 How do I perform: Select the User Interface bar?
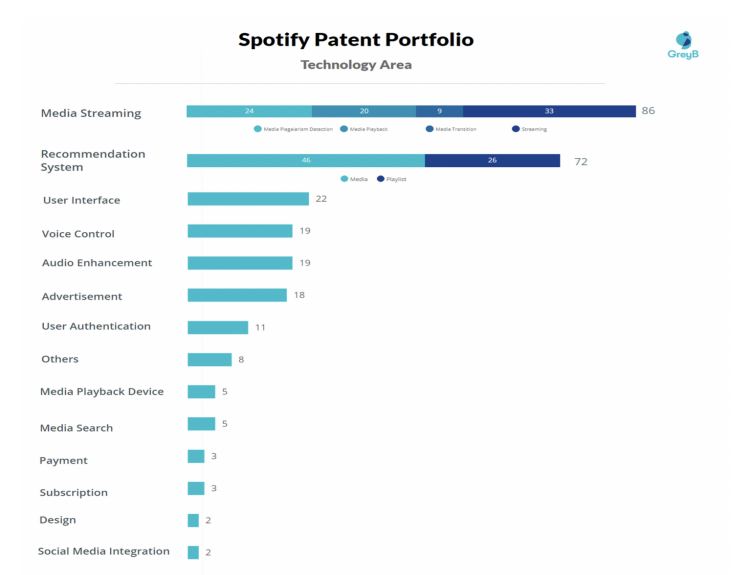coord(248,199)
